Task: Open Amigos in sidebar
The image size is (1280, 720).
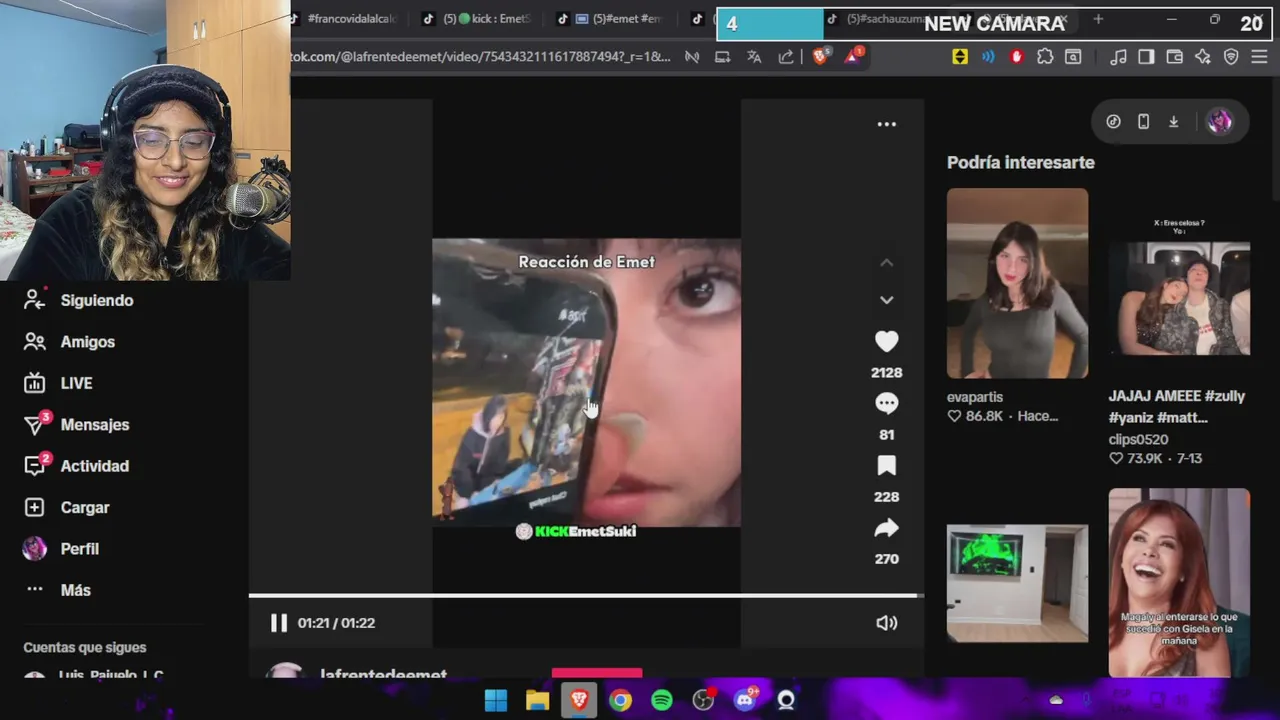Action: click(88, 342)
